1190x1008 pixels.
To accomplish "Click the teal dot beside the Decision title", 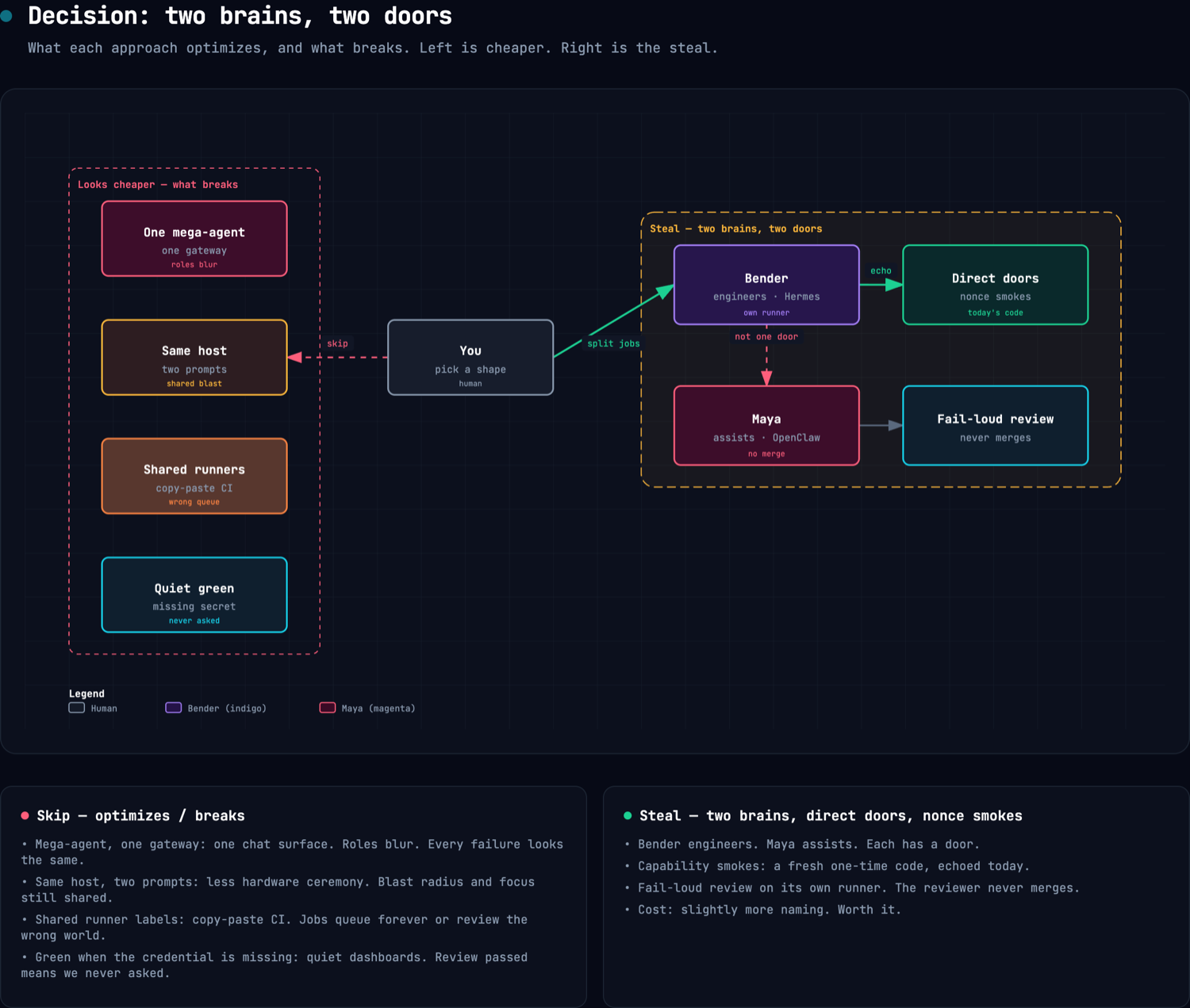I will coord(6,16).
